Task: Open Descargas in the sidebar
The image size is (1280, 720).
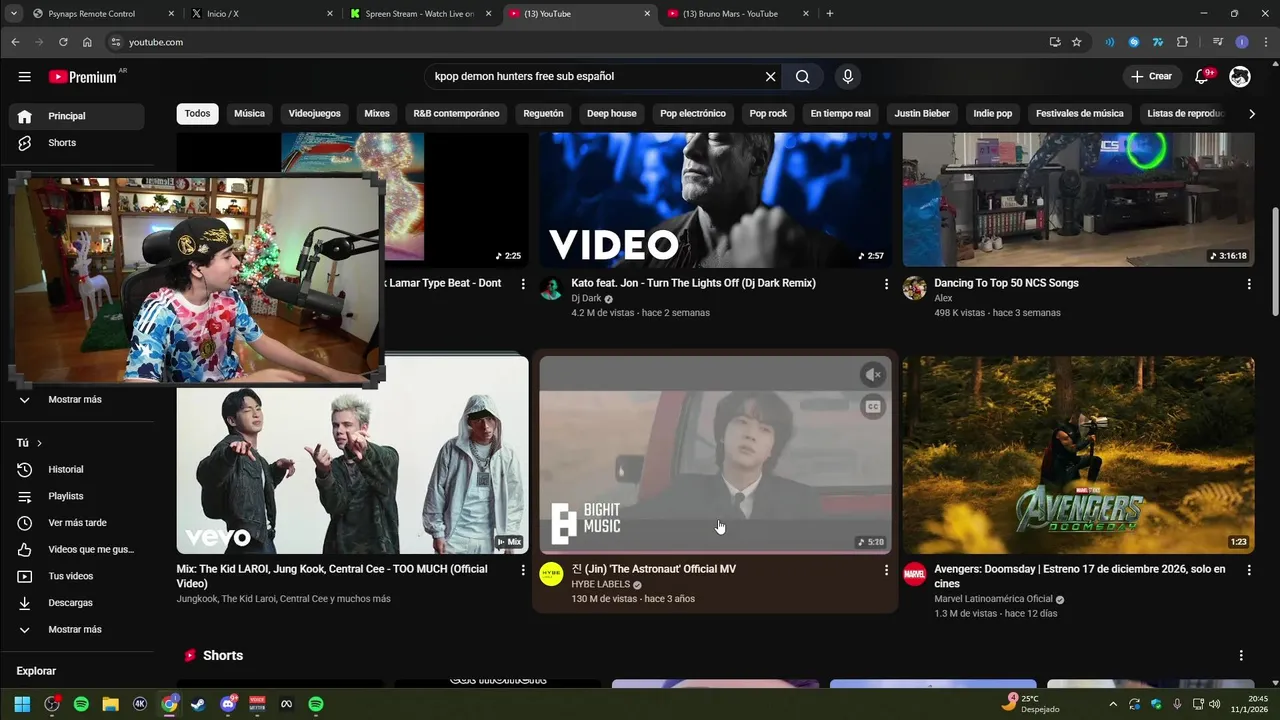Action: [77, 603]
